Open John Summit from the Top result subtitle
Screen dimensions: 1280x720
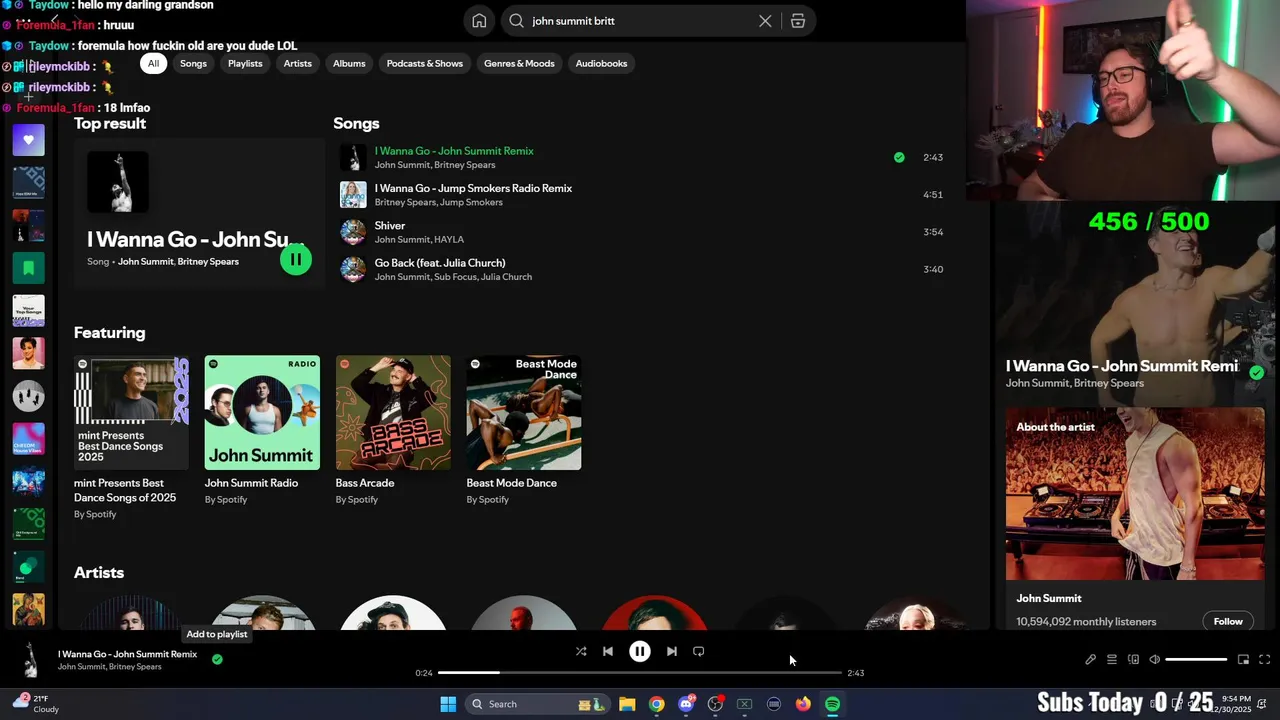[x=146, y=262]
